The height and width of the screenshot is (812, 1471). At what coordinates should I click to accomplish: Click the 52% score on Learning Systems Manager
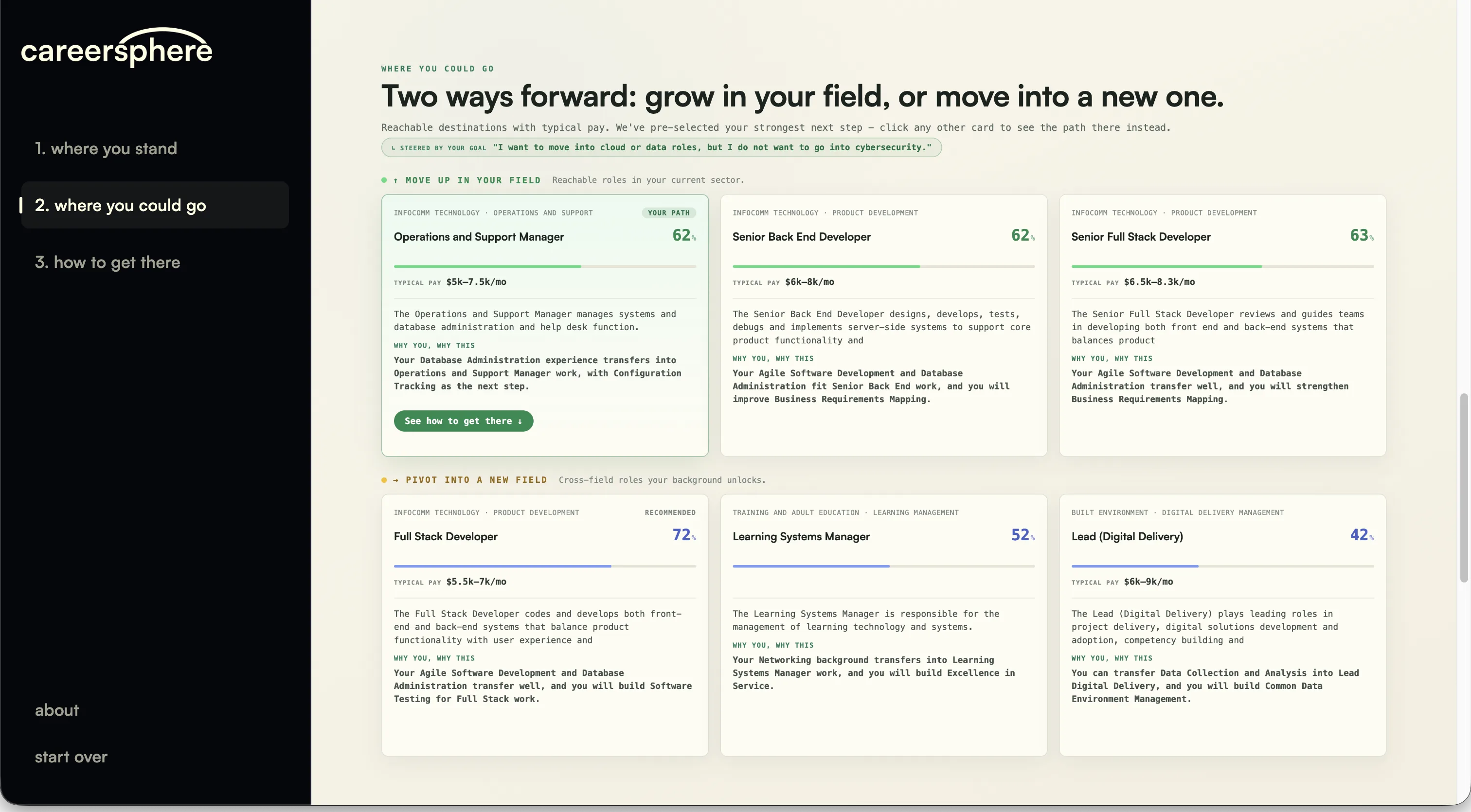[1023, 535]
